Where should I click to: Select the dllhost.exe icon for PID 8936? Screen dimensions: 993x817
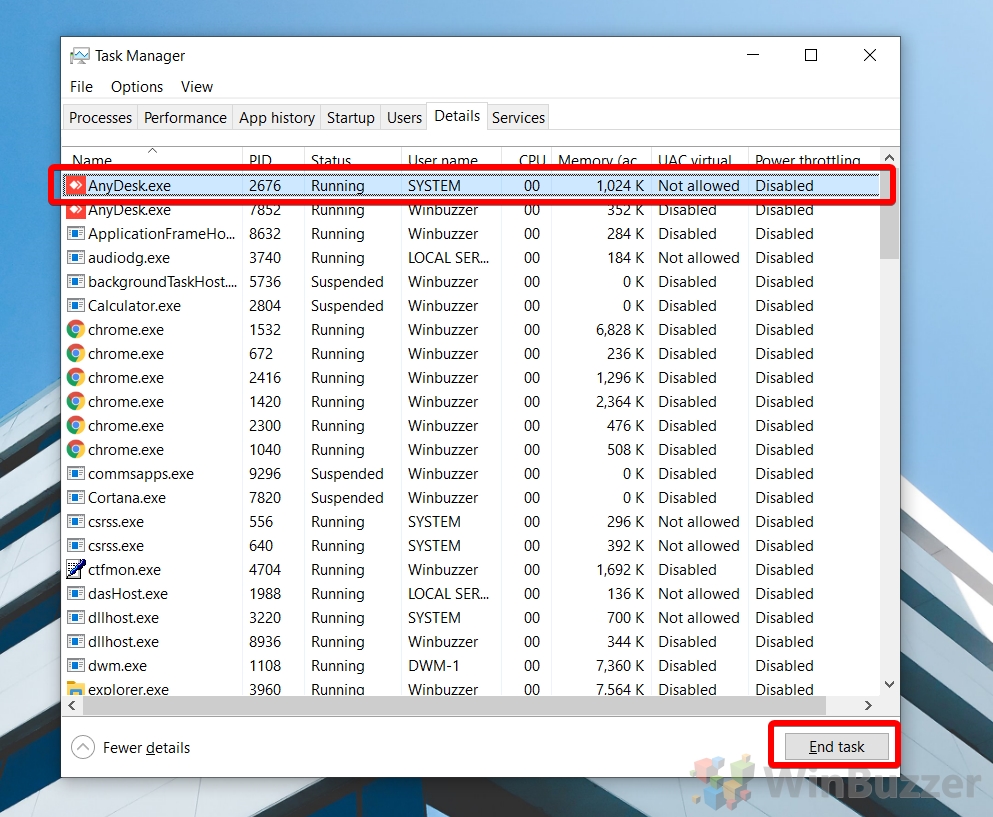coord(76,642)
